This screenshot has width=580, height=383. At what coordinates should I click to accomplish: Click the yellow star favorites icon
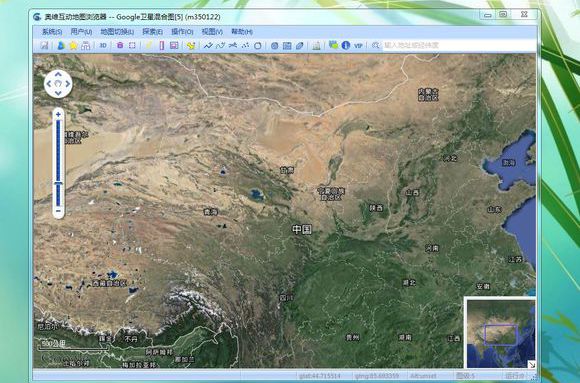coord(74,46)
